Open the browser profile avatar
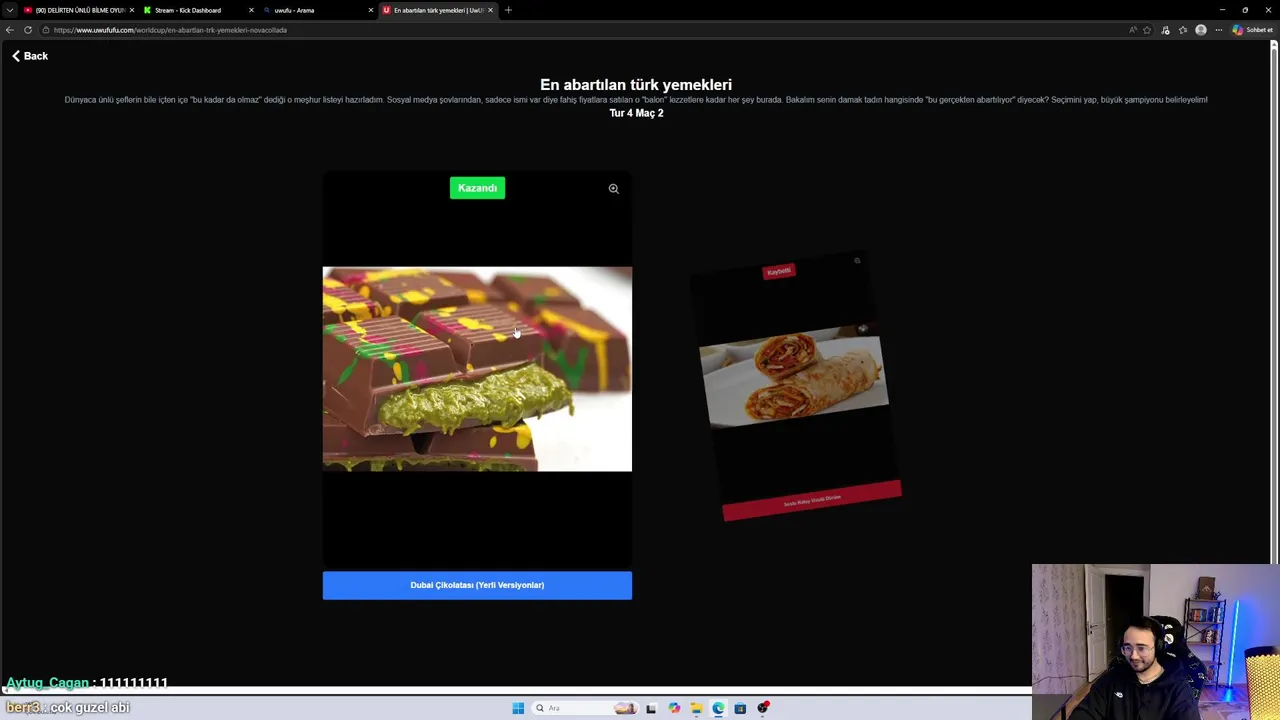 pyautogui.click(x=1201, y=30)
